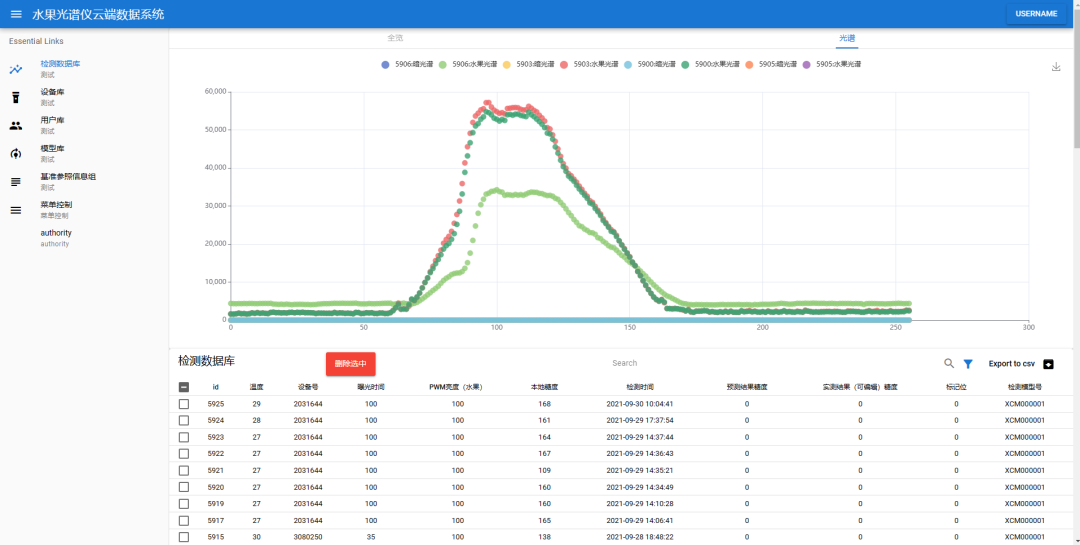Open 检测数据库 via its chart-line icon

point(16,69)
